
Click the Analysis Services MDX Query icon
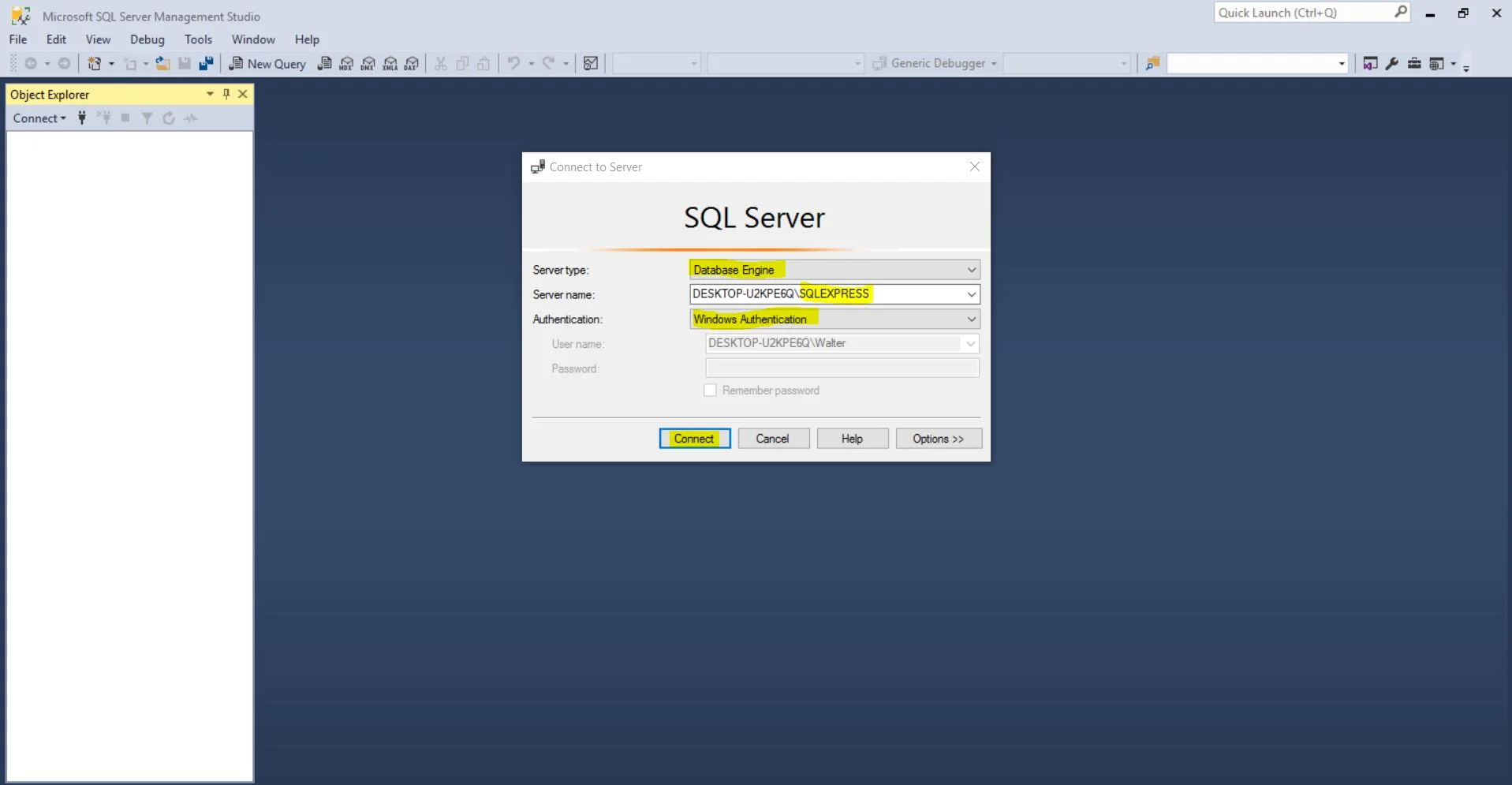pos(346,64)
